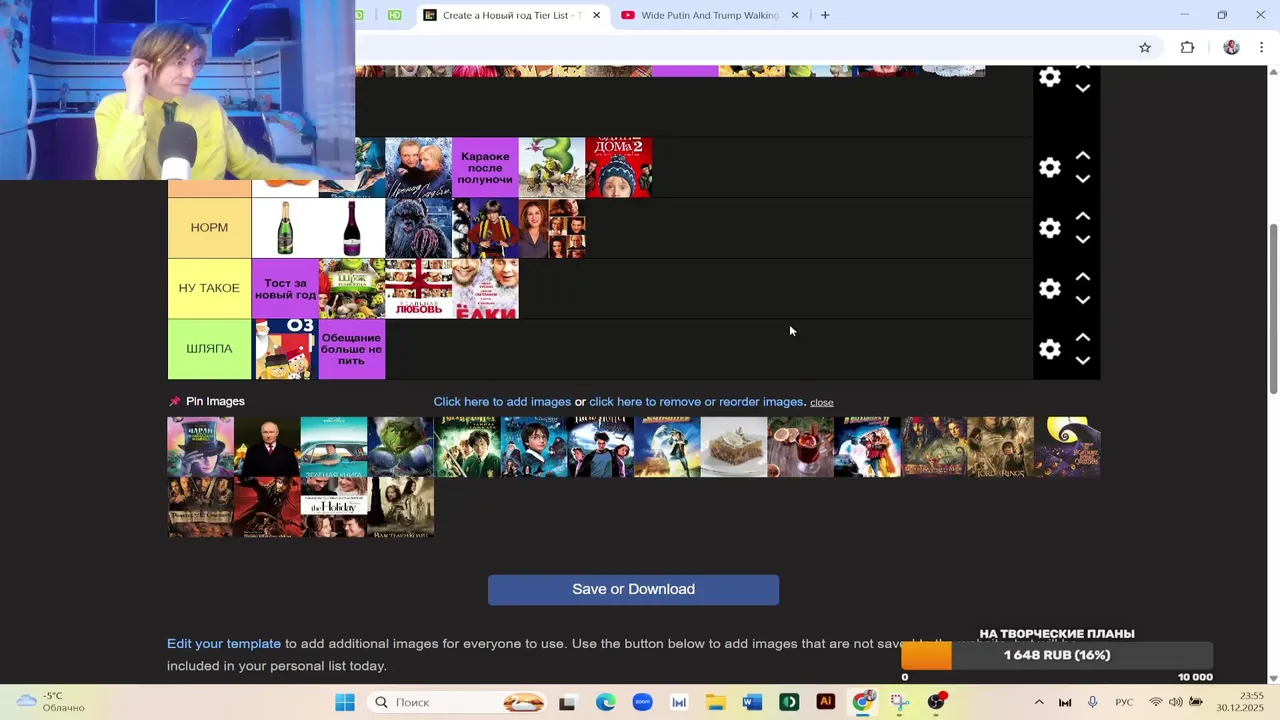Close the Wide Putin And Trump tab
Screen dimensions: 1280x720
795,15
